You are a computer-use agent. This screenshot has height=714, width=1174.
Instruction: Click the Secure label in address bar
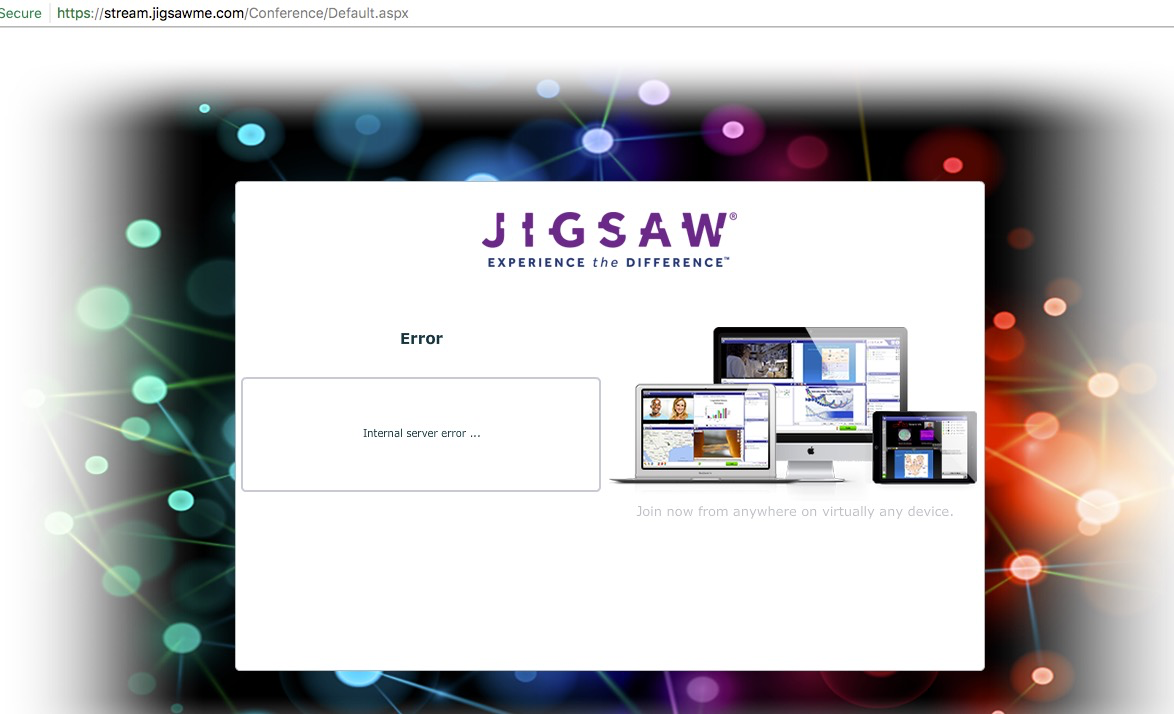(20, 13)
